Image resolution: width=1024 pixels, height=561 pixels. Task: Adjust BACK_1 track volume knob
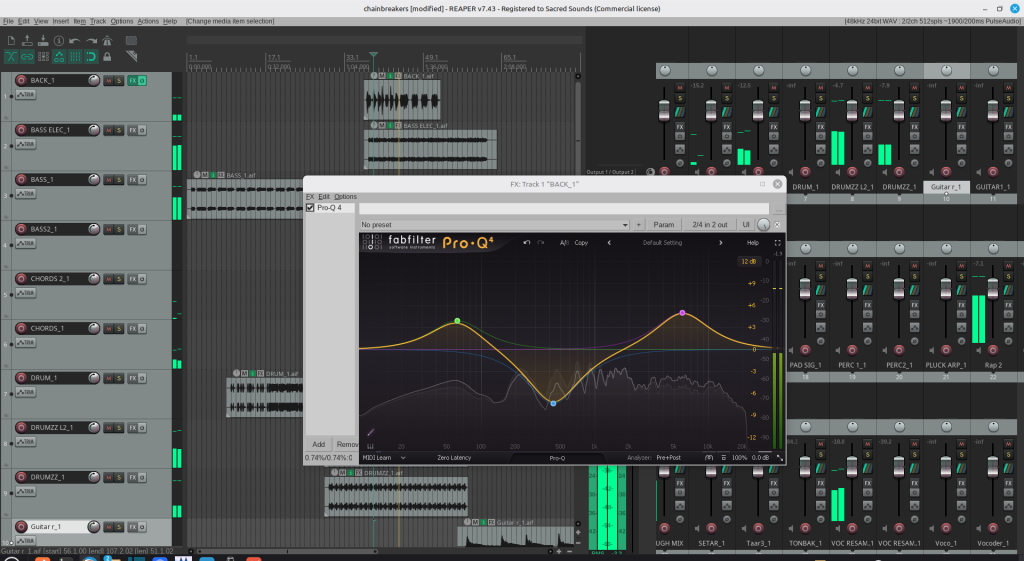coord(93,80)
